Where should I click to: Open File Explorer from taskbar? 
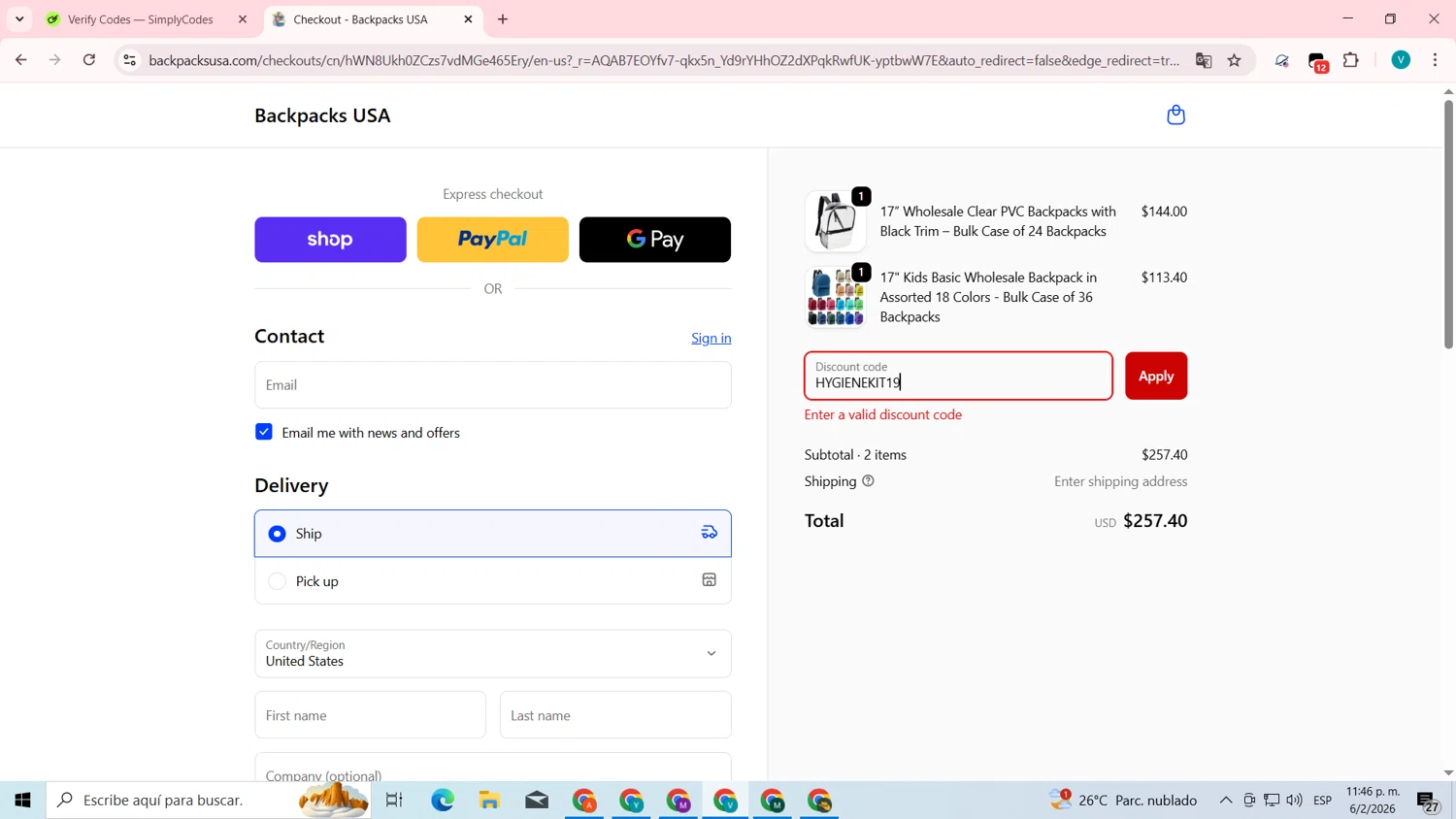click(489, 800)
